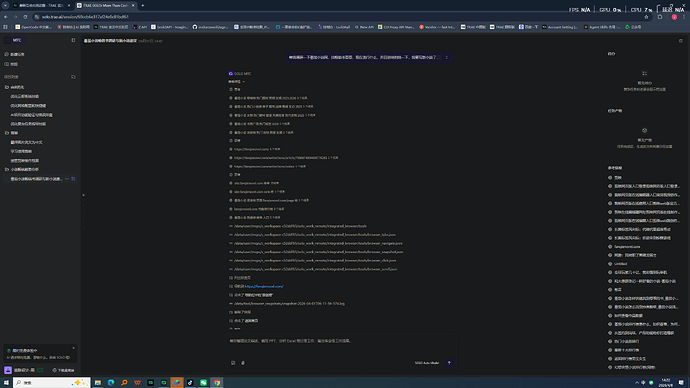
Task: Open the blue fanqienovel.com link in the navigation step
Action: 264,286
